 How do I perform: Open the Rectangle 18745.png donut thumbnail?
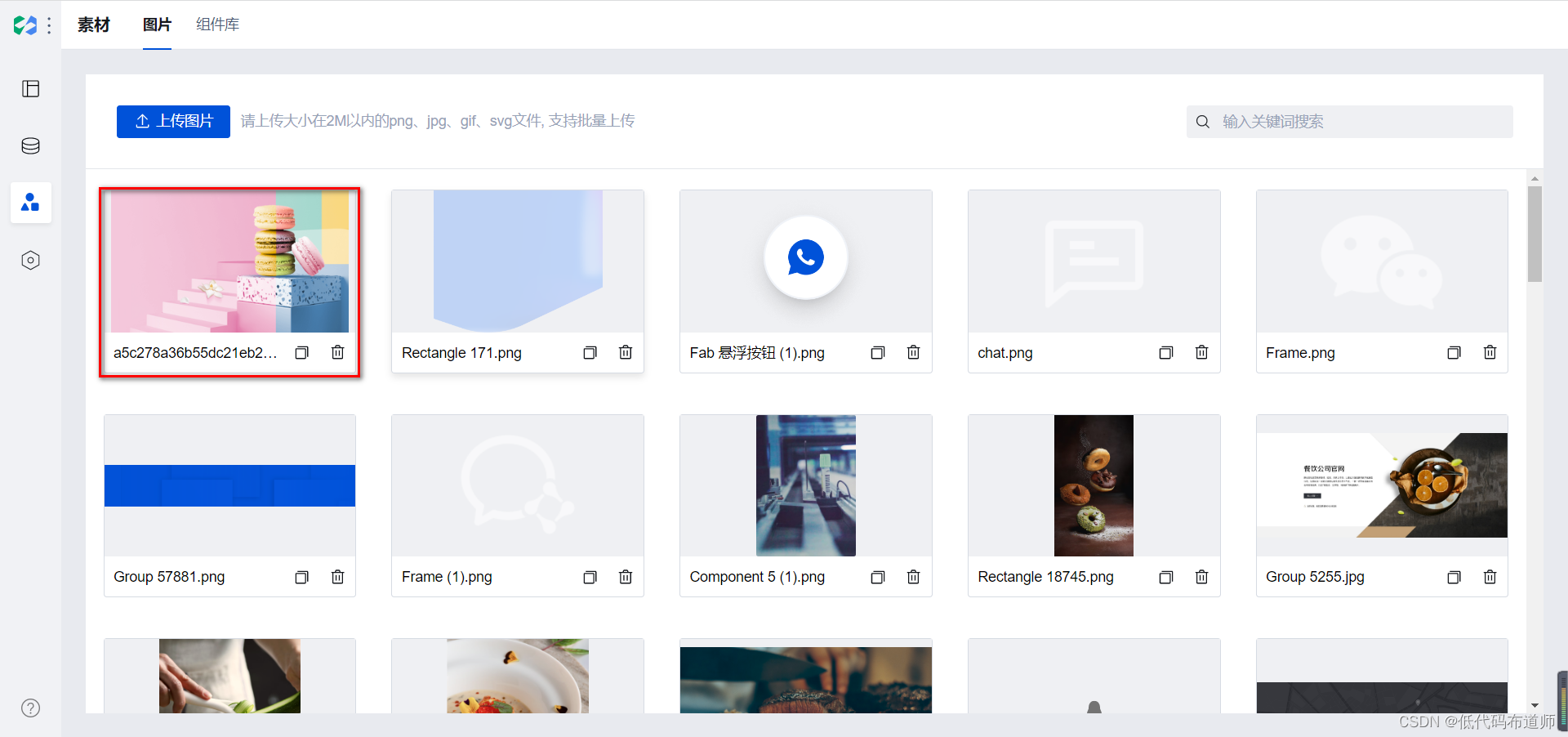tap(1094, 485)
